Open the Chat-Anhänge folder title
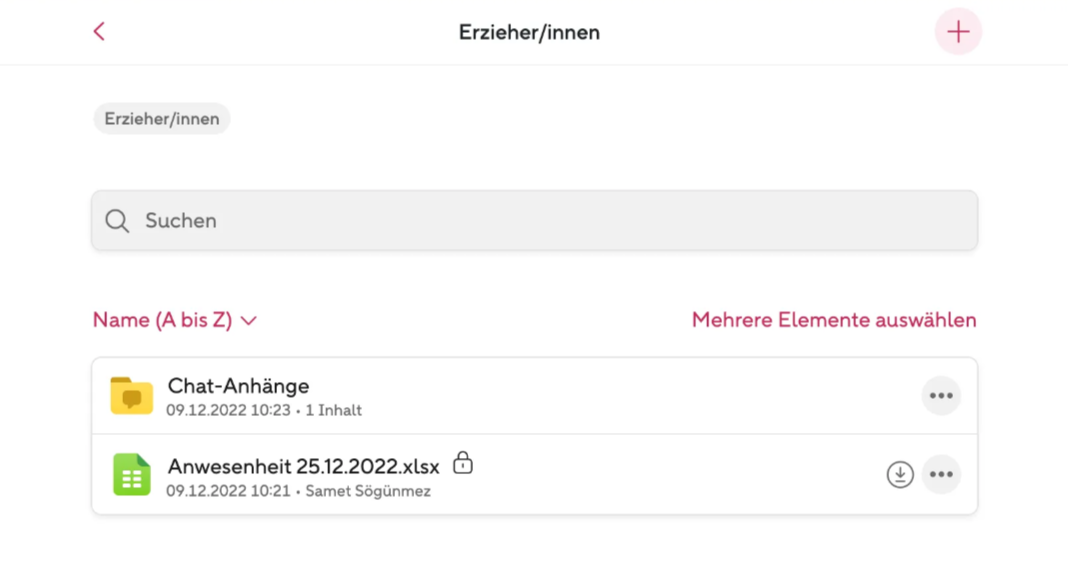 click(238, 386)
